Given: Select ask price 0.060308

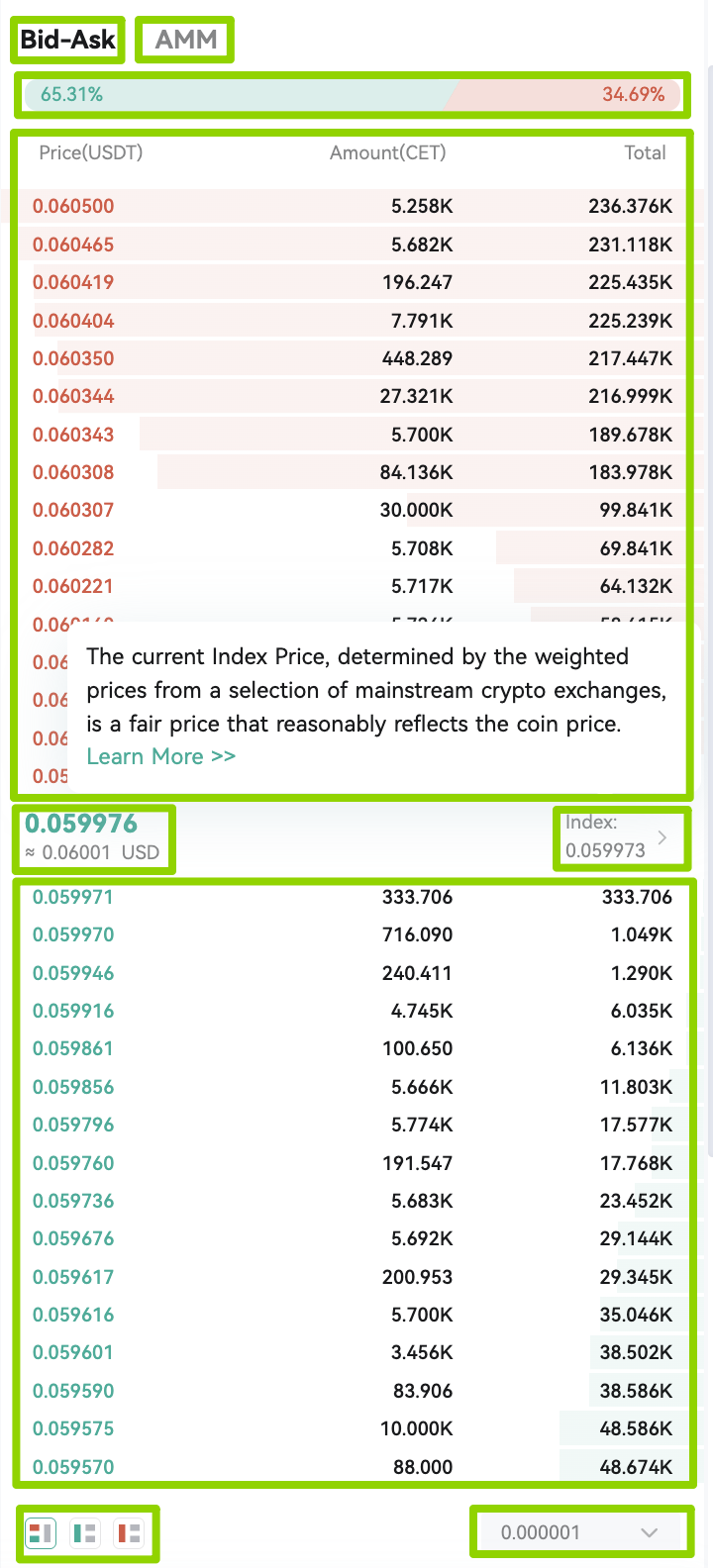Looking at the screenshot, I should 73,472.
